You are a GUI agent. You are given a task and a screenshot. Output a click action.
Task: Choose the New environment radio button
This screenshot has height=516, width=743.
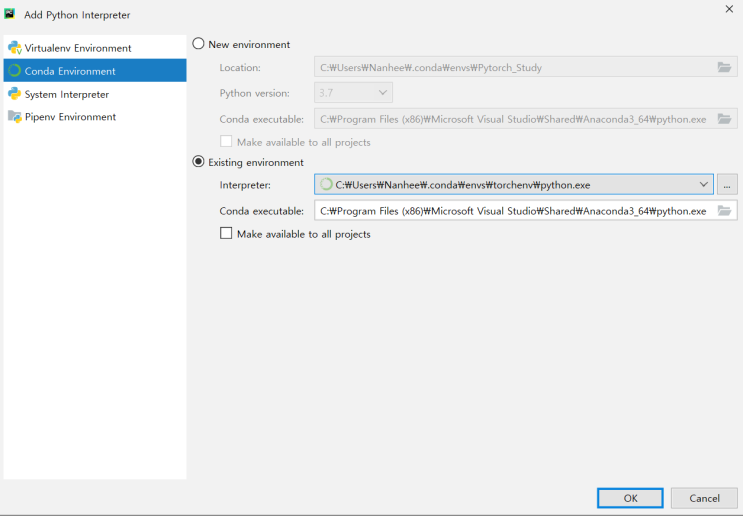(x=198, y=44)
